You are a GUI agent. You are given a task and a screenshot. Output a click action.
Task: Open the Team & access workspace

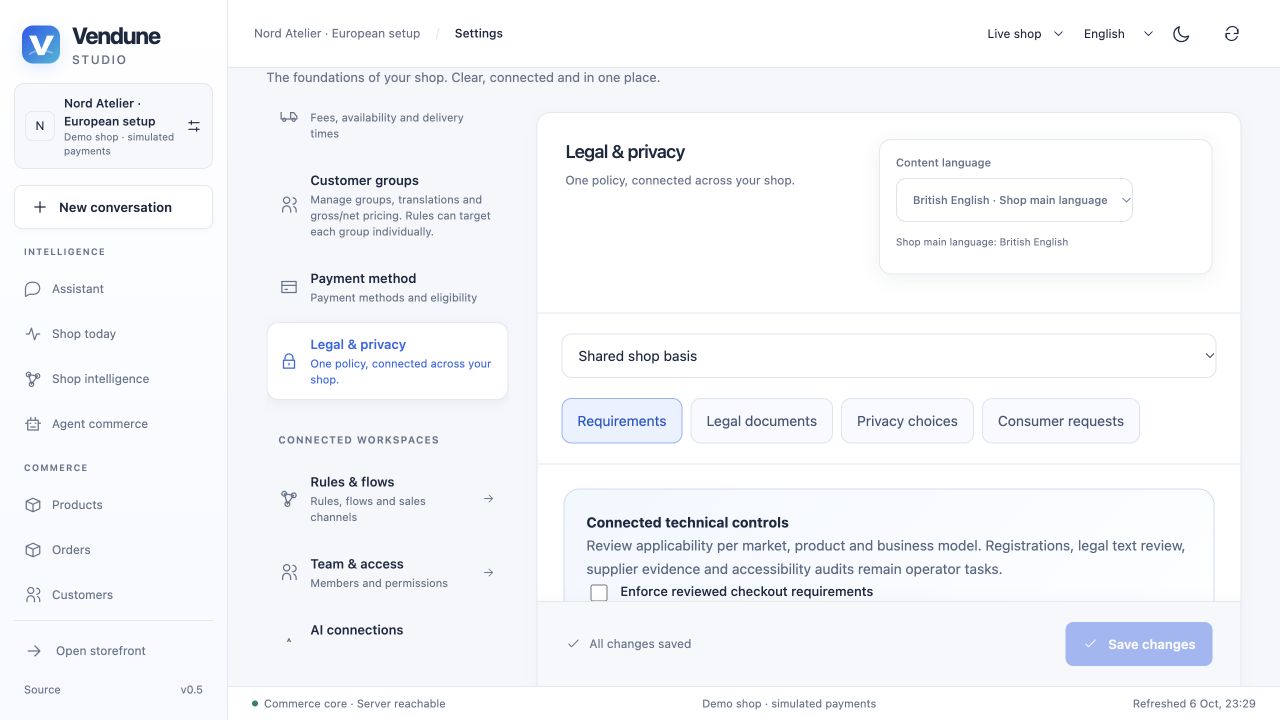click(x=387, y=573)
